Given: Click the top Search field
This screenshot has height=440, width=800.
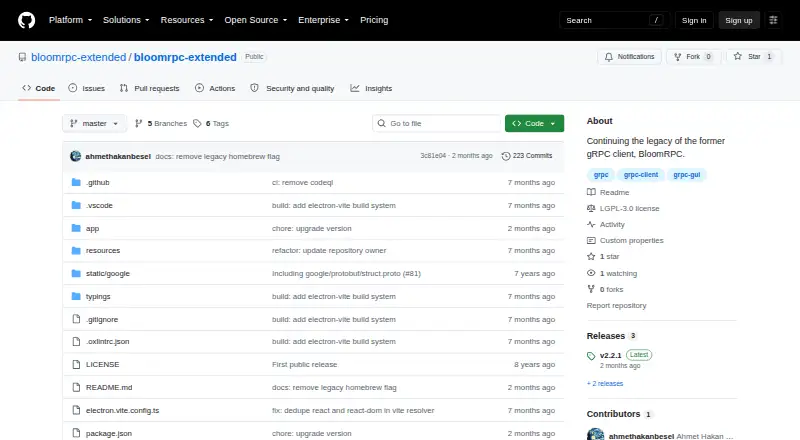Looking at the screenshot, I should [614, 20].
